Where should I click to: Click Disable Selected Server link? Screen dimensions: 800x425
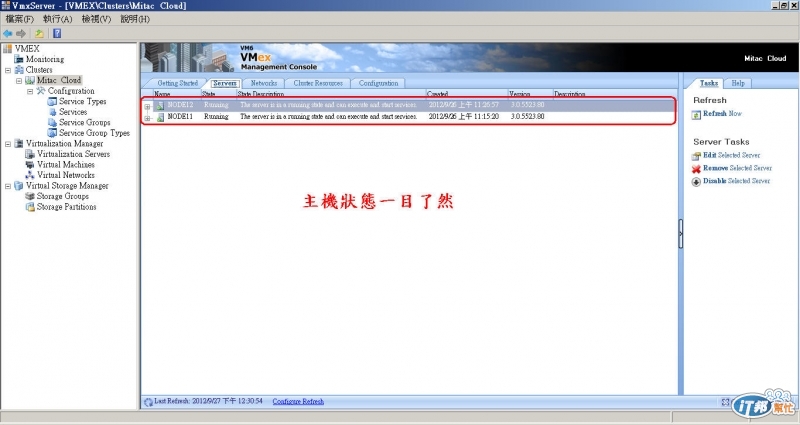pos(736,181)
